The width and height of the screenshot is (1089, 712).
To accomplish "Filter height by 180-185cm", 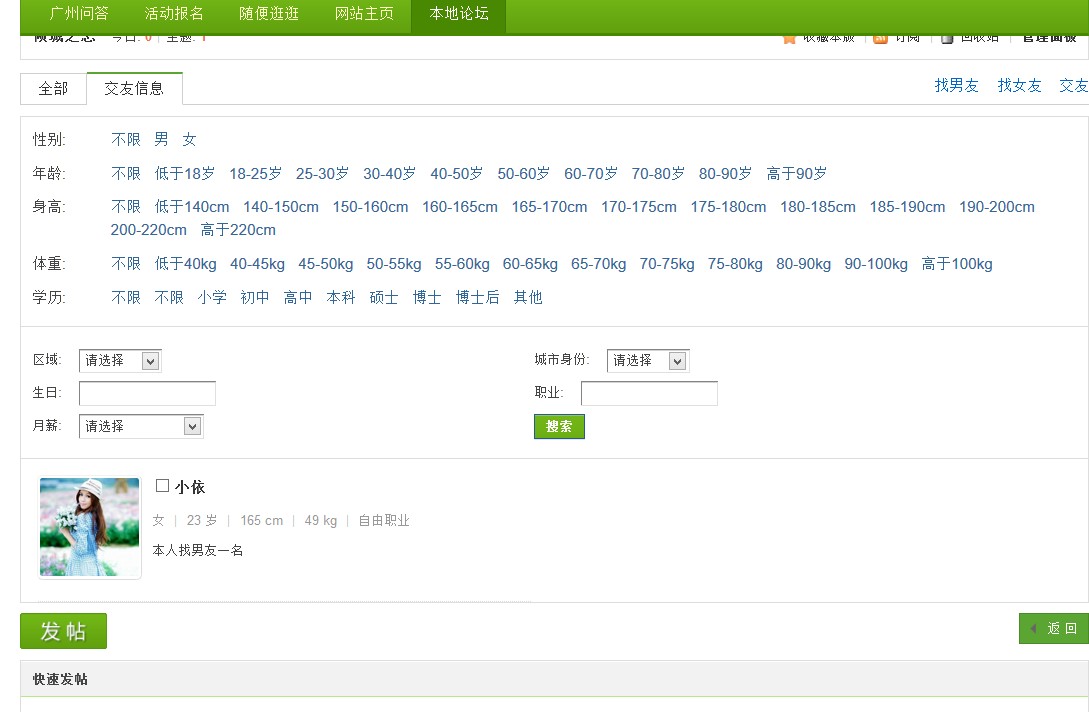I will pyautogui.click(x=818, y=207).
